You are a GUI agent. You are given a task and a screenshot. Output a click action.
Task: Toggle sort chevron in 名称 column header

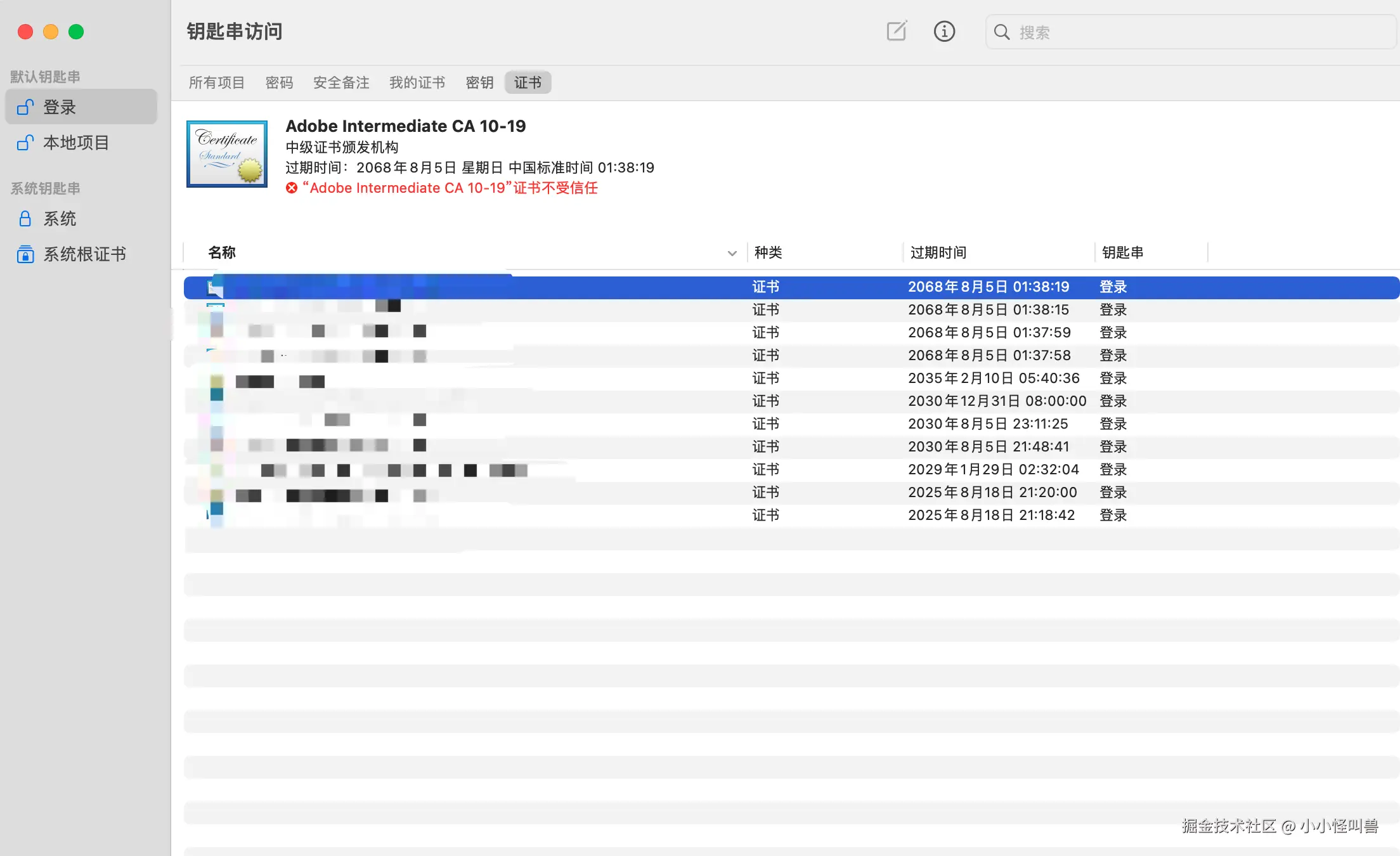tap(732, 253)
